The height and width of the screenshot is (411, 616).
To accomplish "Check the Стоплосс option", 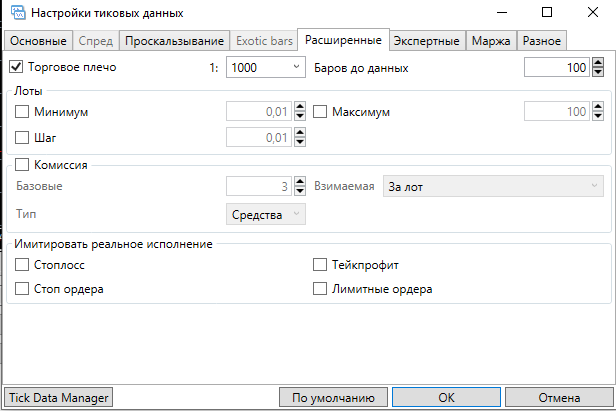I will coord(22,264).
